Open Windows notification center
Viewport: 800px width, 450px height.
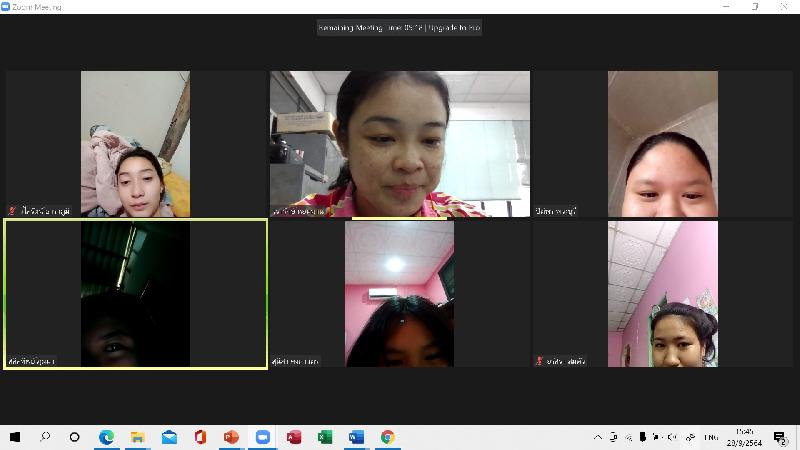[x=780, y=437]
